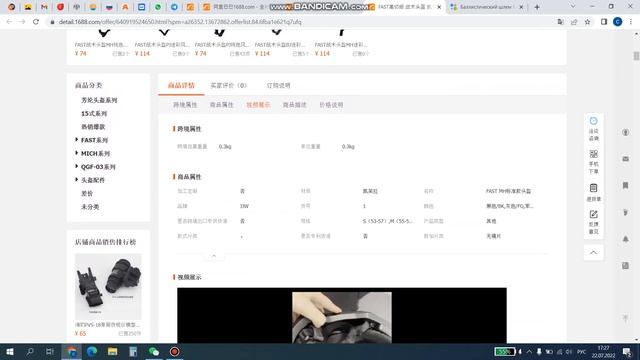Show hidden system tray icons chevron
Viewport: 640px width, 360px height.
(x=529, y=351)
